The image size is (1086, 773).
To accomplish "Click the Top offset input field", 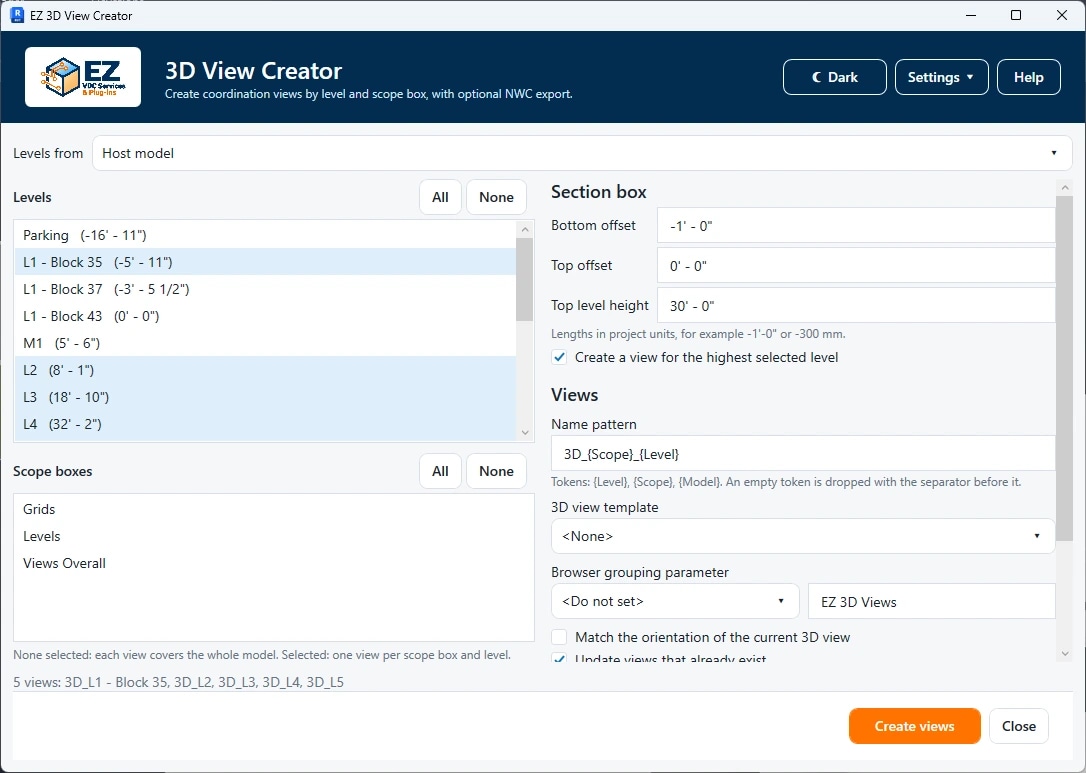I will click(x=856, y=266).
